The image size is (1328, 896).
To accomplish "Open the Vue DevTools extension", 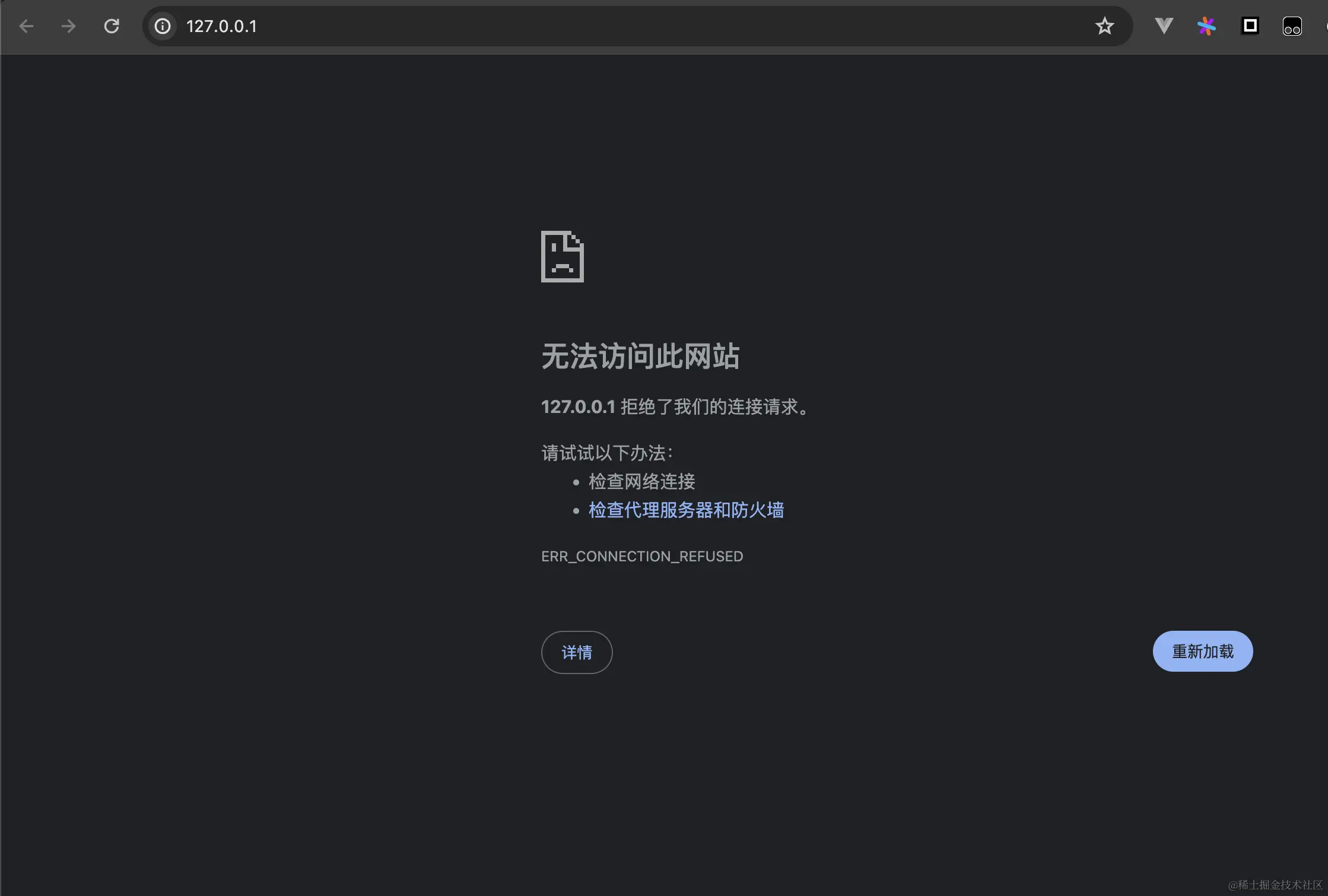I will [1163, 26].
